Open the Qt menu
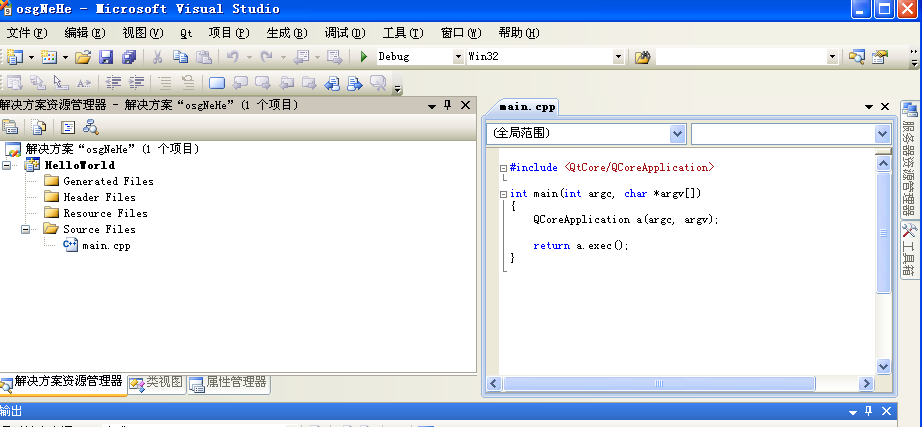The width and height of the screenshot is (922, 427). click(x=186, y=34)
